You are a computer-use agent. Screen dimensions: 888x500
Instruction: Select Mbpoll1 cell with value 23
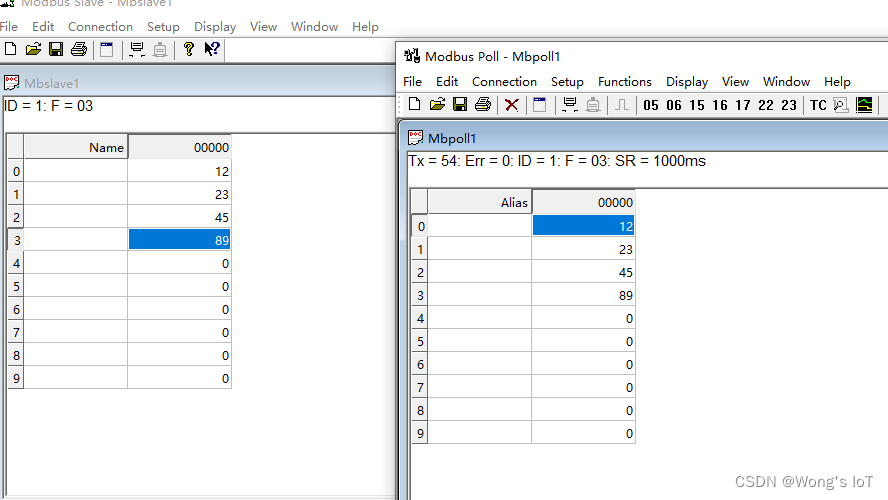(583, 249)
